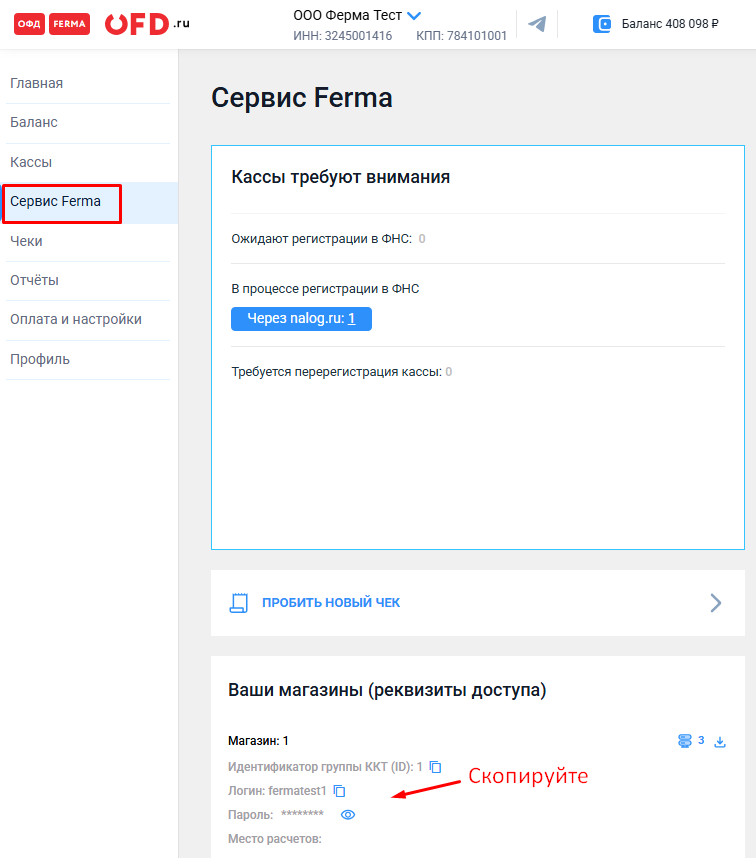
Task: Click the Магазин: 1 heading
Action: coord(258,741)
